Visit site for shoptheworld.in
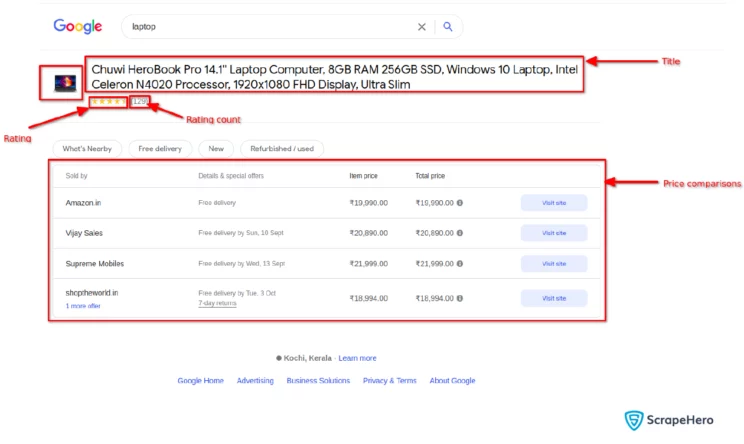Image resolution: width=744 pixels, height=444 pixels. point(554,298)
